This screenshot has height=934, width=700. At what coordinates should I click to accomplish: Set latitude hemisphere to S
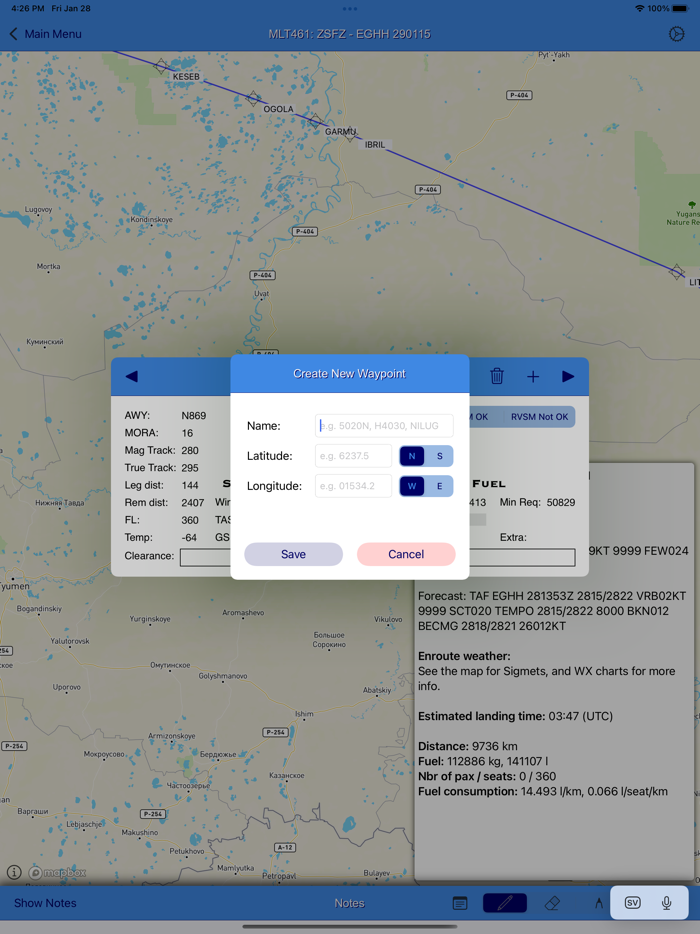point(440,456)
